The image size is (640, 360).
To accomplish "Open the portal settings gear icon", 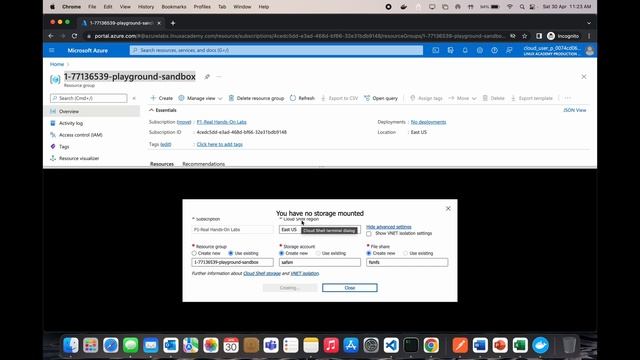I will tap(480, 50).
